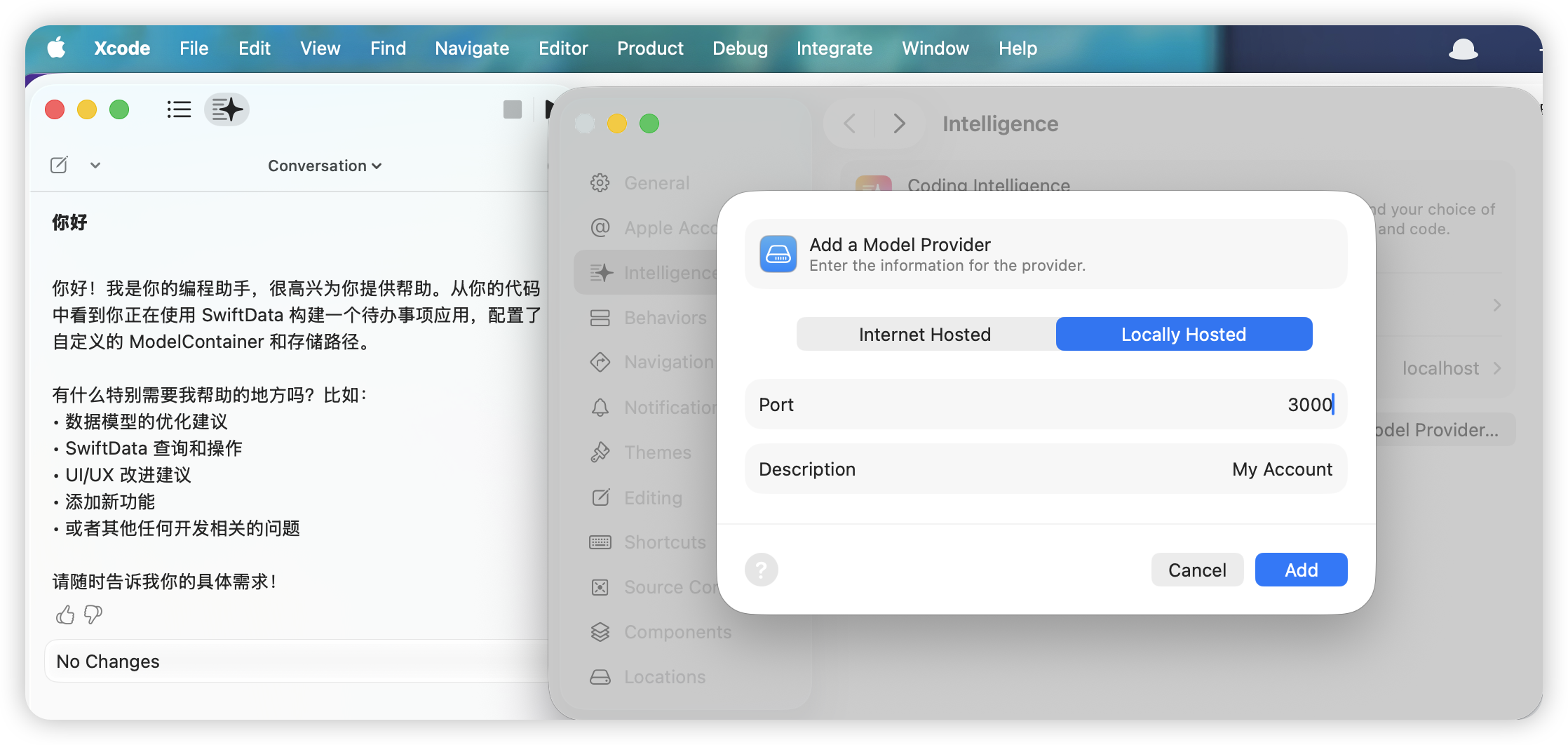This screenshot has width=1568, height=745.
Task: Start new conversation with compose icon
Action: click(59, 166)
